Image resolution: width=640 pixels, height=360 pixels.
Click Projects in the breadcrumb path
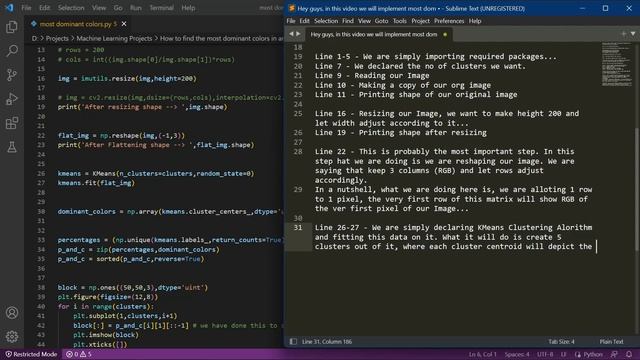[x=57, y=38]
